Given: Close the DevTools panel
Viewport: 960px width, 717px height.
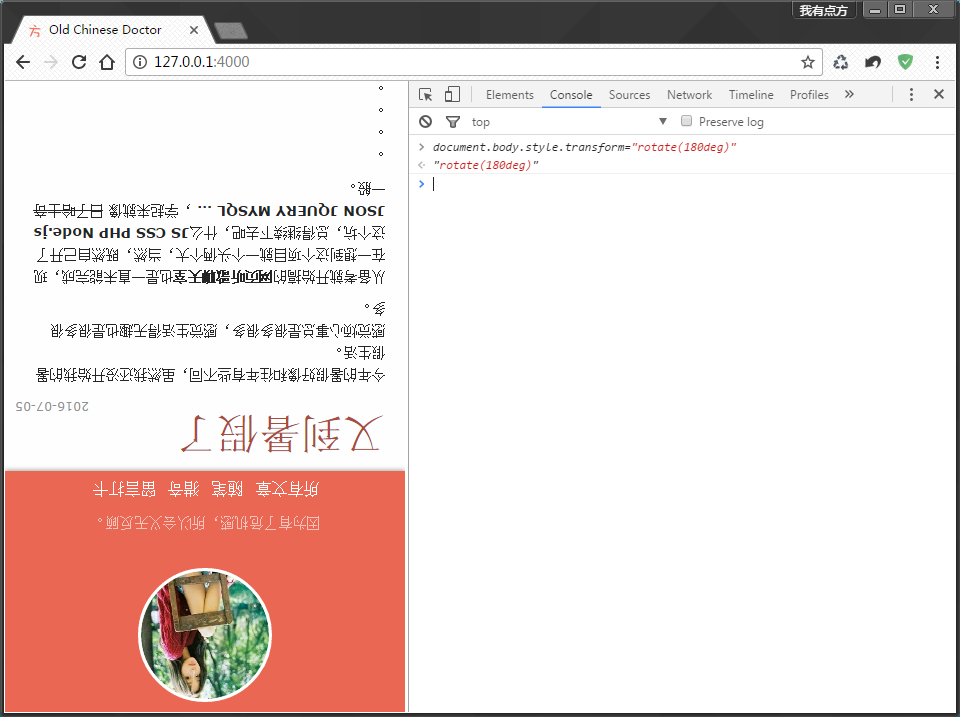Looking at the screenshot, I should 938,95.
